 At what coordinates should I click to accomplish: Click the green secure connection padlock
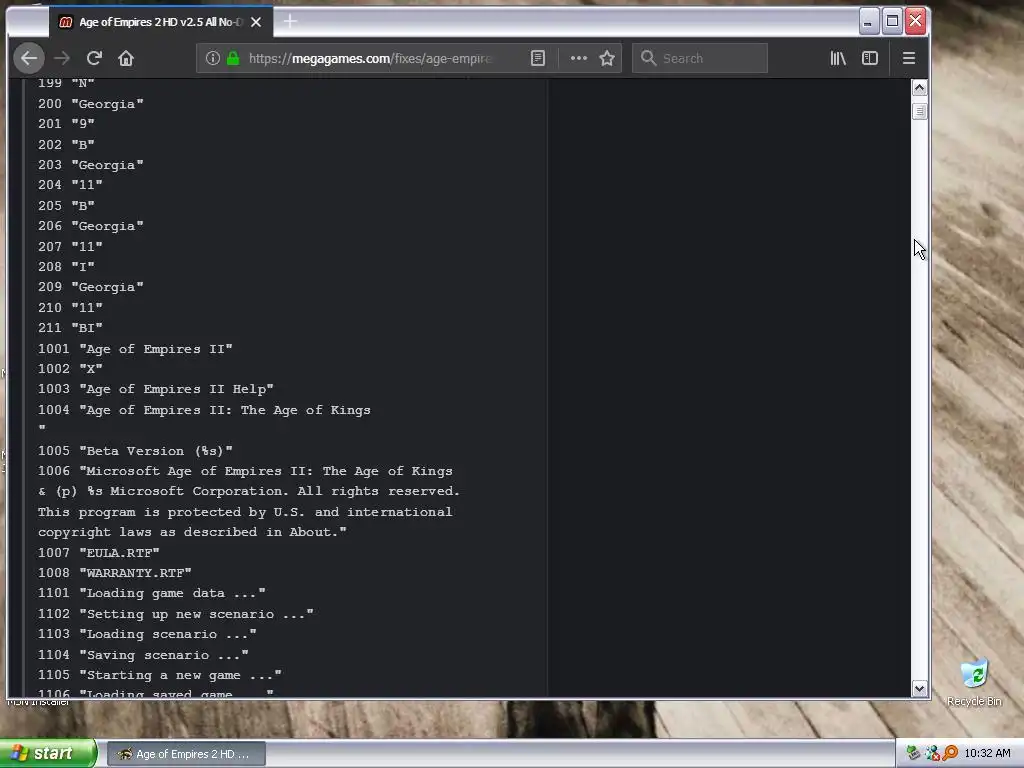[233, 58]
